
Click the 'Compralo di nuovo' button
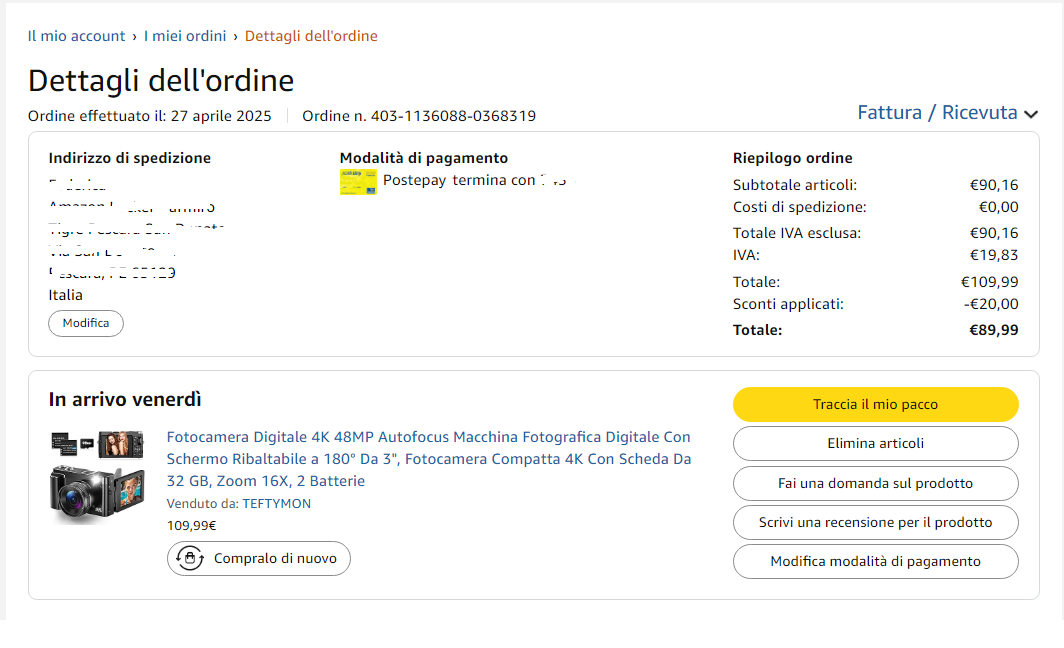coord(259,558)
